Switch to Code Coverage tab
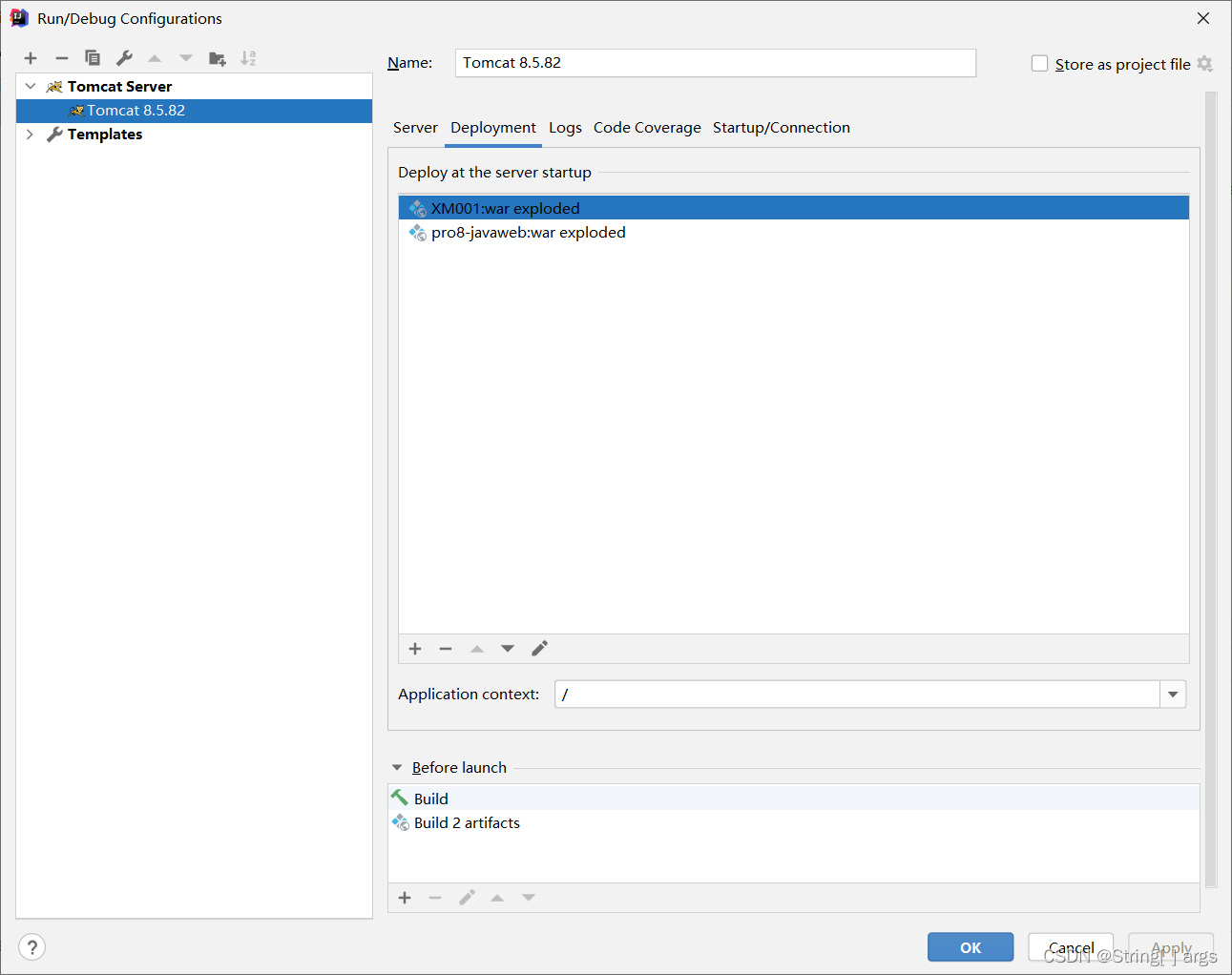 point(647,128)
